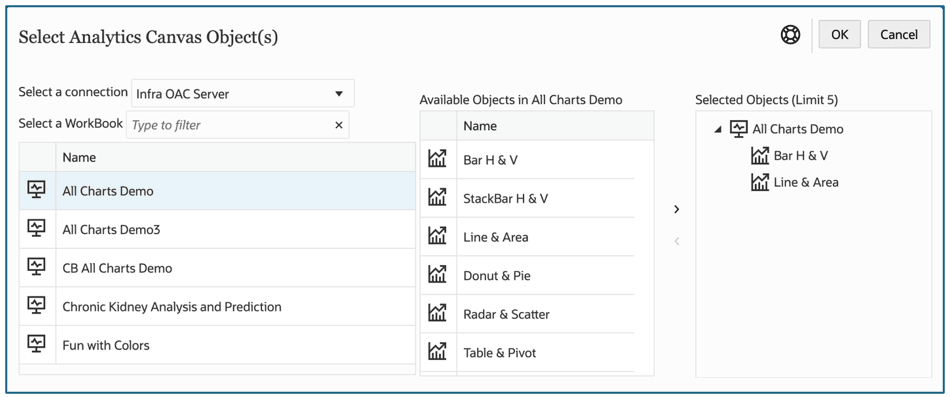Select StackBar H & V canvas object
The width and height of the screenshot is (950, 397).
pyautogui.click(x=527, y=198)
